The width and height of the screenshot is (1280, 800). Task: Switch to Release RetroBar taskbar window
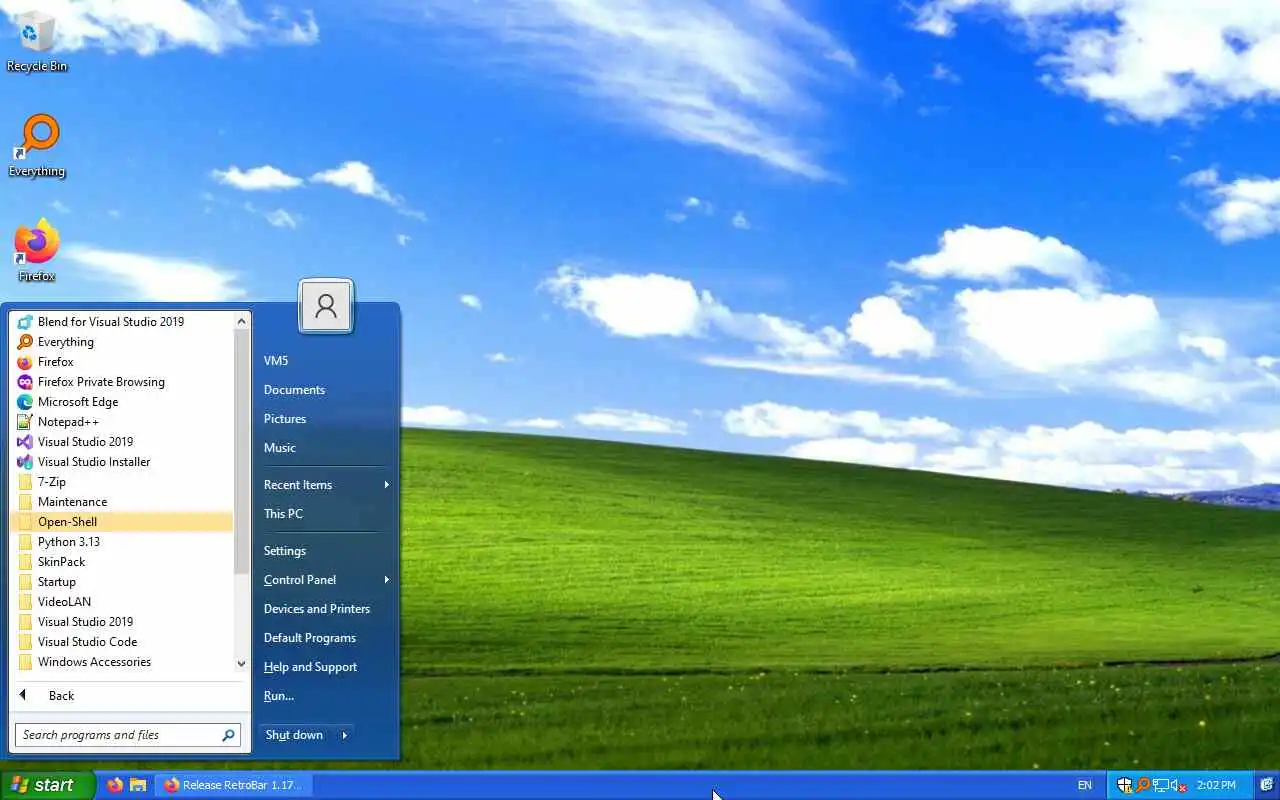click(234, 785)
